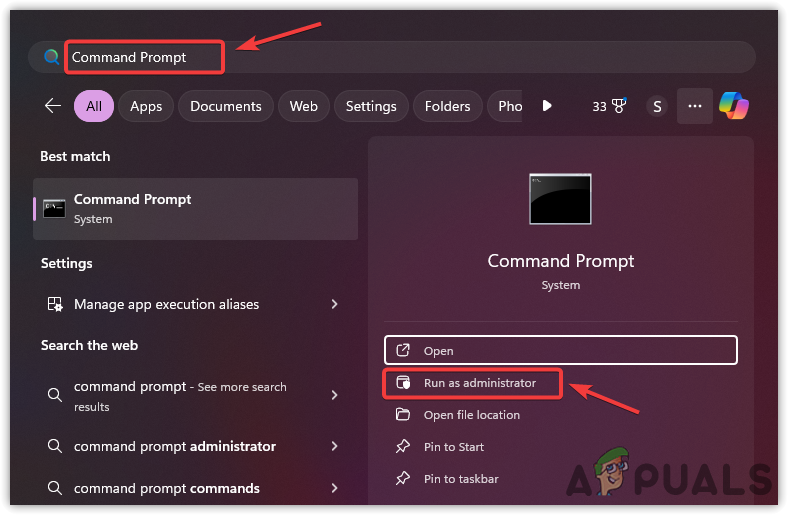Click the back arrow in search
Screen dimensions: 788x515
pyautogui.click(x=53, y=106)
